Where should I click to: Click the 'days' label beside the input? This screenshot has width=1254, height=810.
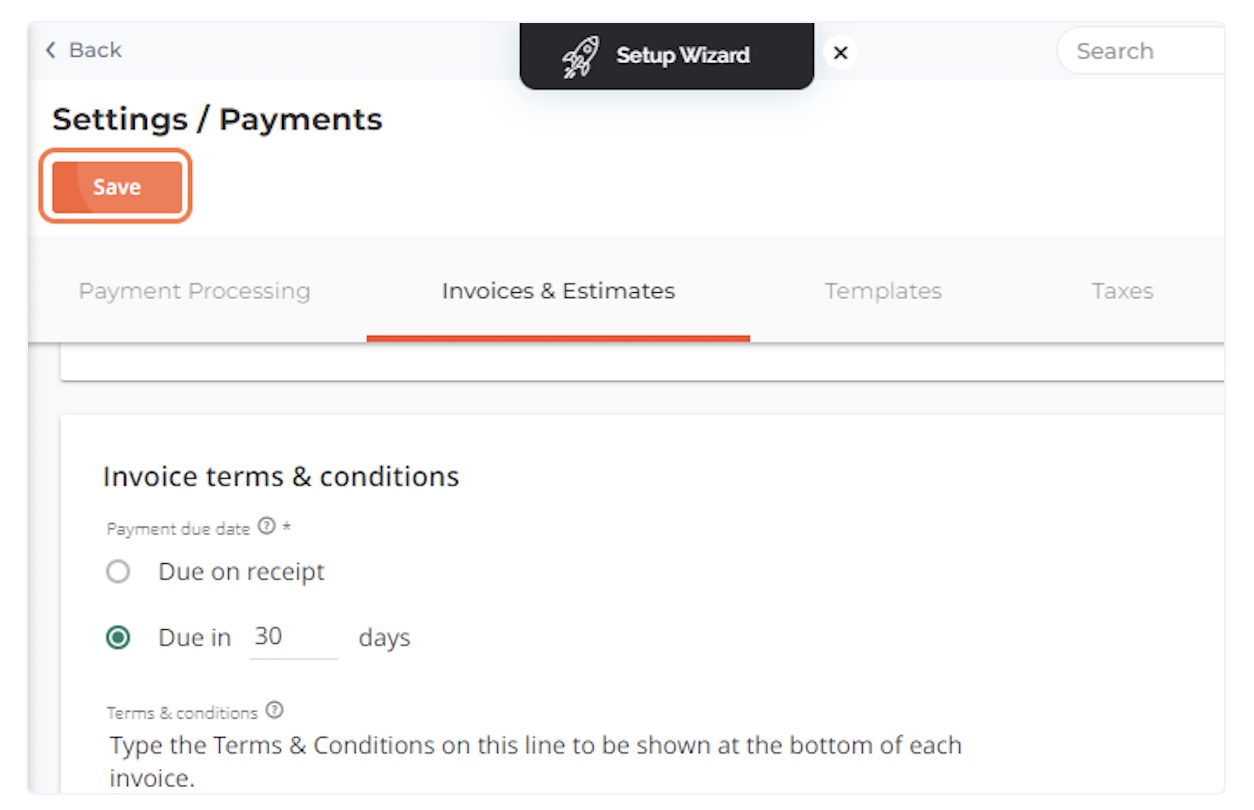click(x=384, y=637)
